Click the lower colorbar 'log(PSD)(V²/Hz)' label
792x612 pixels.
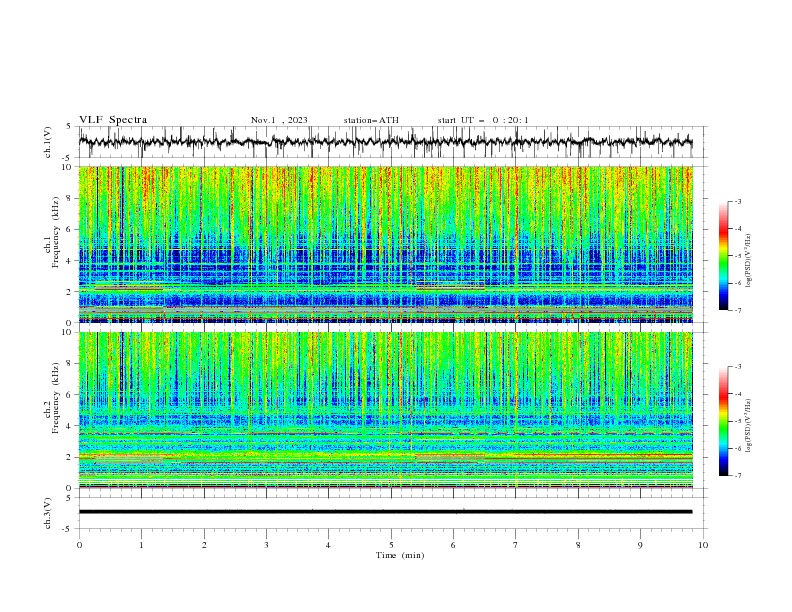[749, 426]
